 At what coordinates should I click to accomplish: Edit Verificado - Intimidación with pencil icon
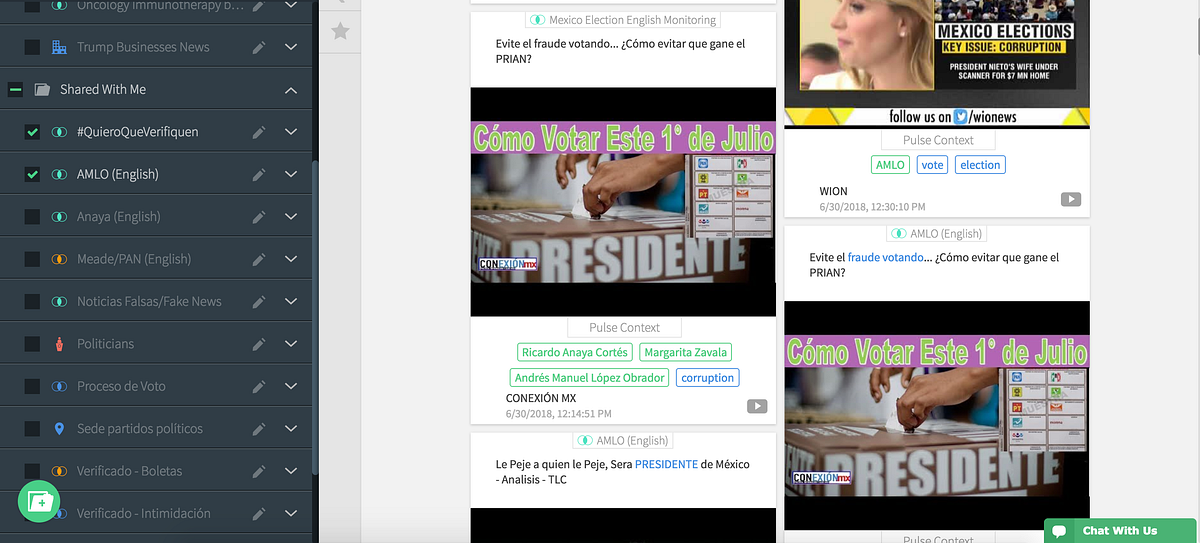coord(258,513)
